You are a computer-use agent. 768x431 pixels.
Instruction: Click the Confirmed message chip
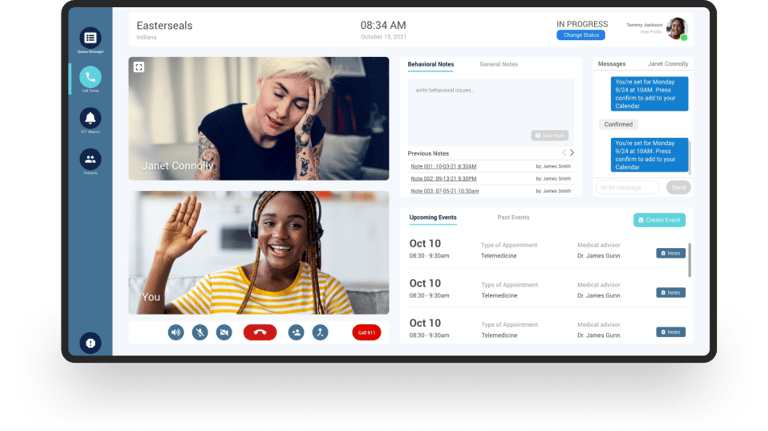click(618, 124)
